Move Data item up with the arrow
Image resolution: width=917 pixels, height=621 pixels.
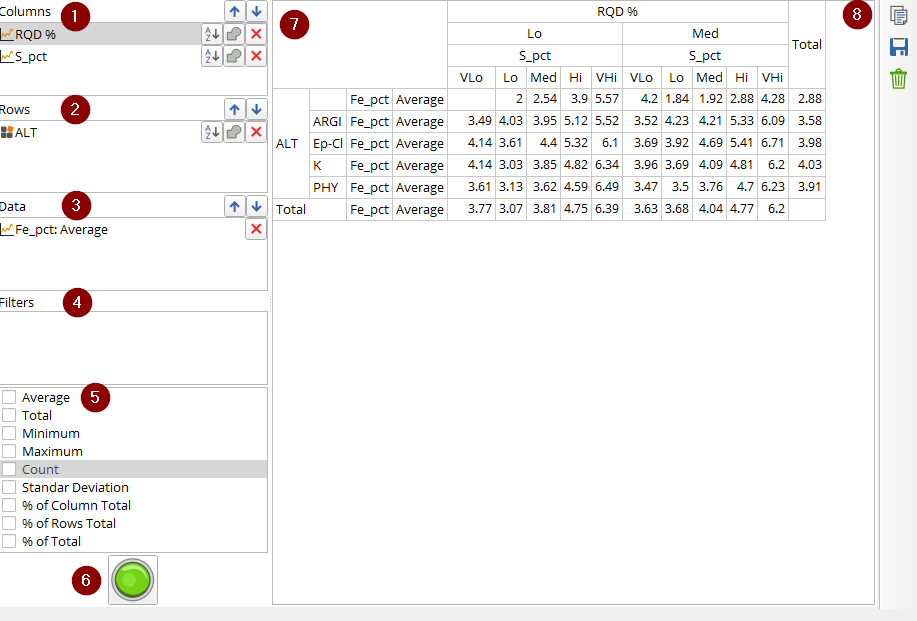[235, 206]
